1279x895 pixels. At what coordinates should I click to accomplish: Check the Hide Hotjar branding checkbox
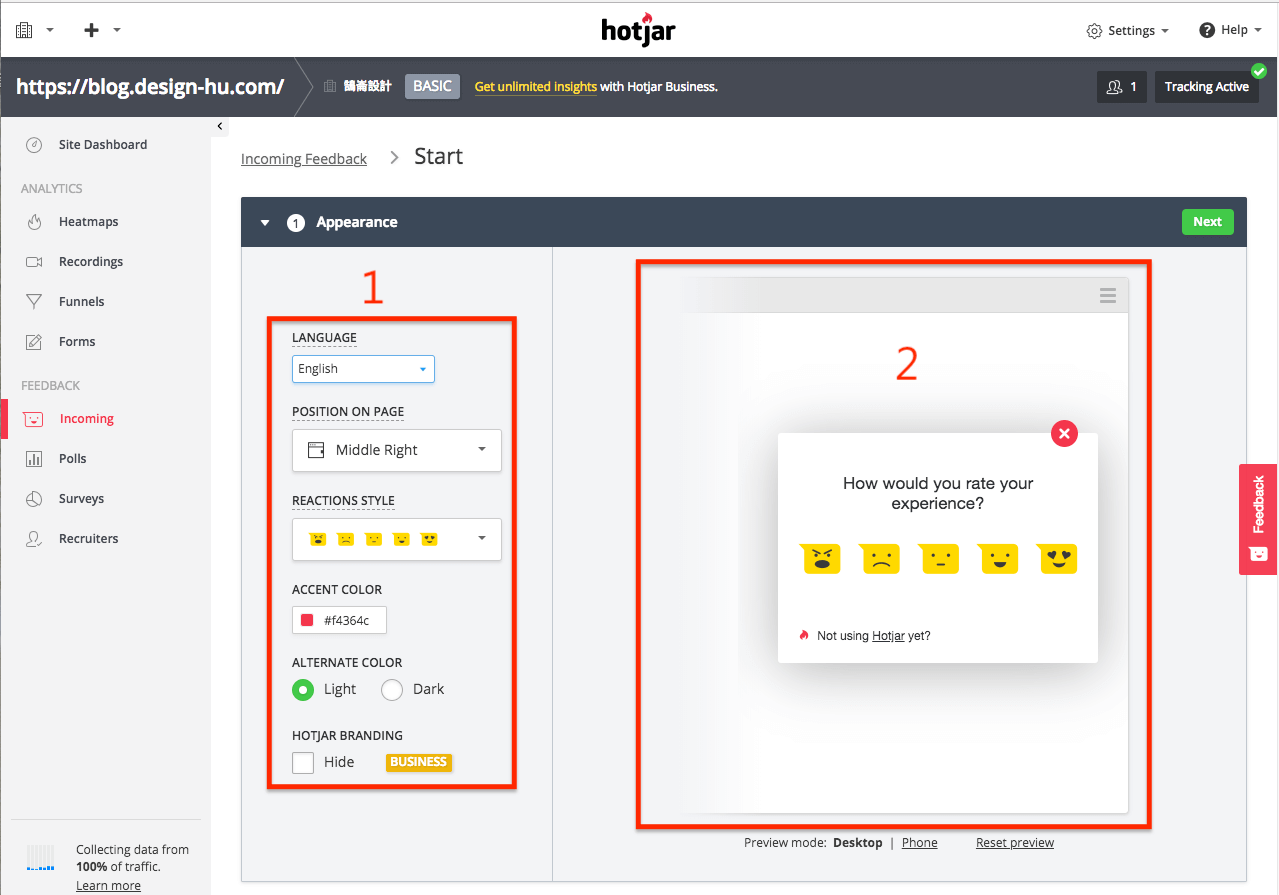click(x=303, y=762)
